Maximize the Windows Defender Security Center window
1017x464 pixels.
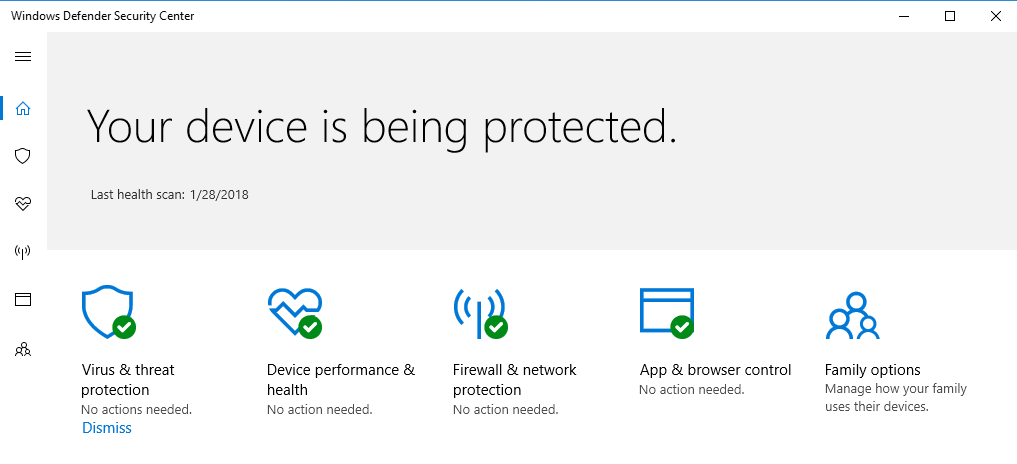click(950, 16)
